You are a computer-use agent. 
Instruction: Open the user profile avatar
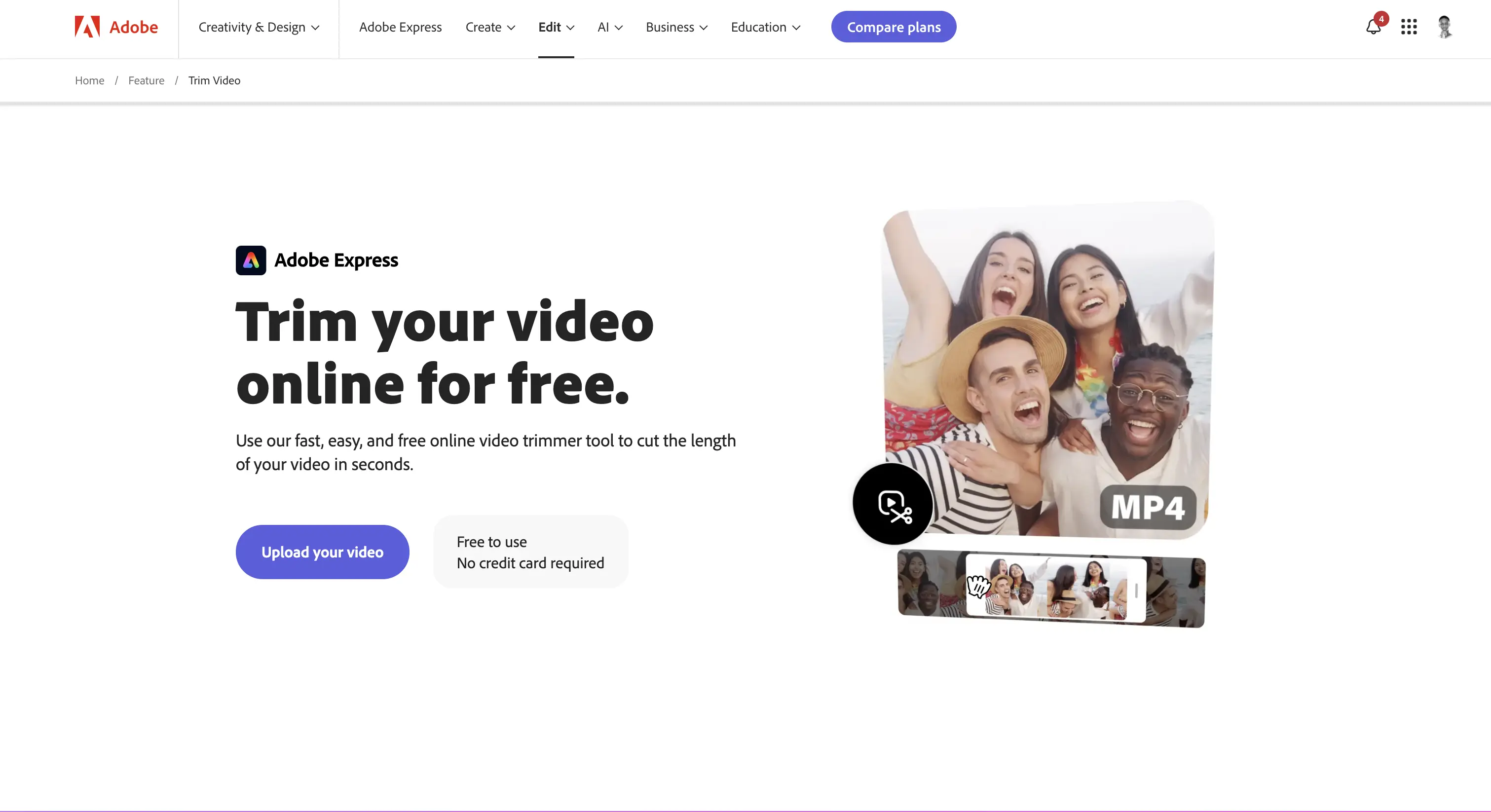[x=1445, y=27]
